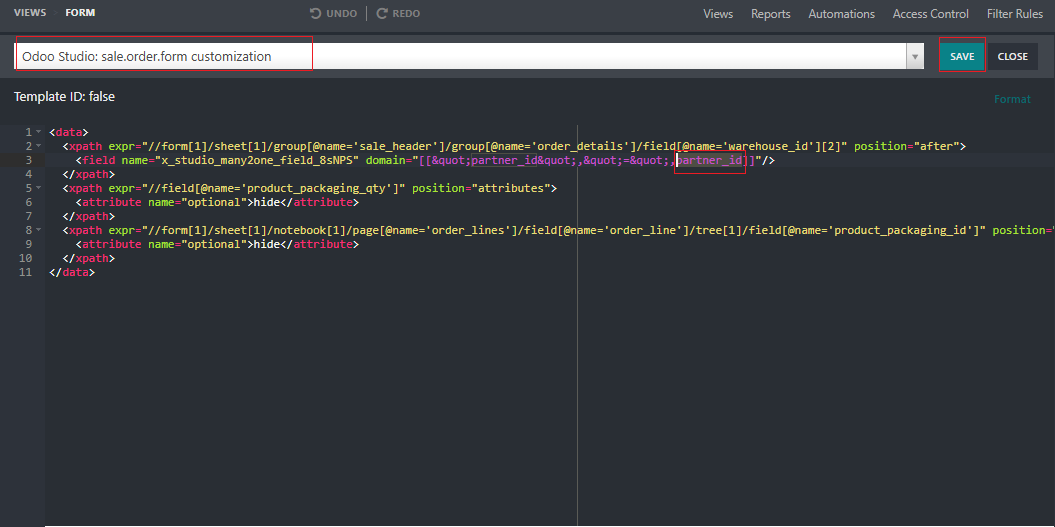Save the XML changes
Screen dimensions: 1055x527
pyautogui.click(x=962, y=57)
